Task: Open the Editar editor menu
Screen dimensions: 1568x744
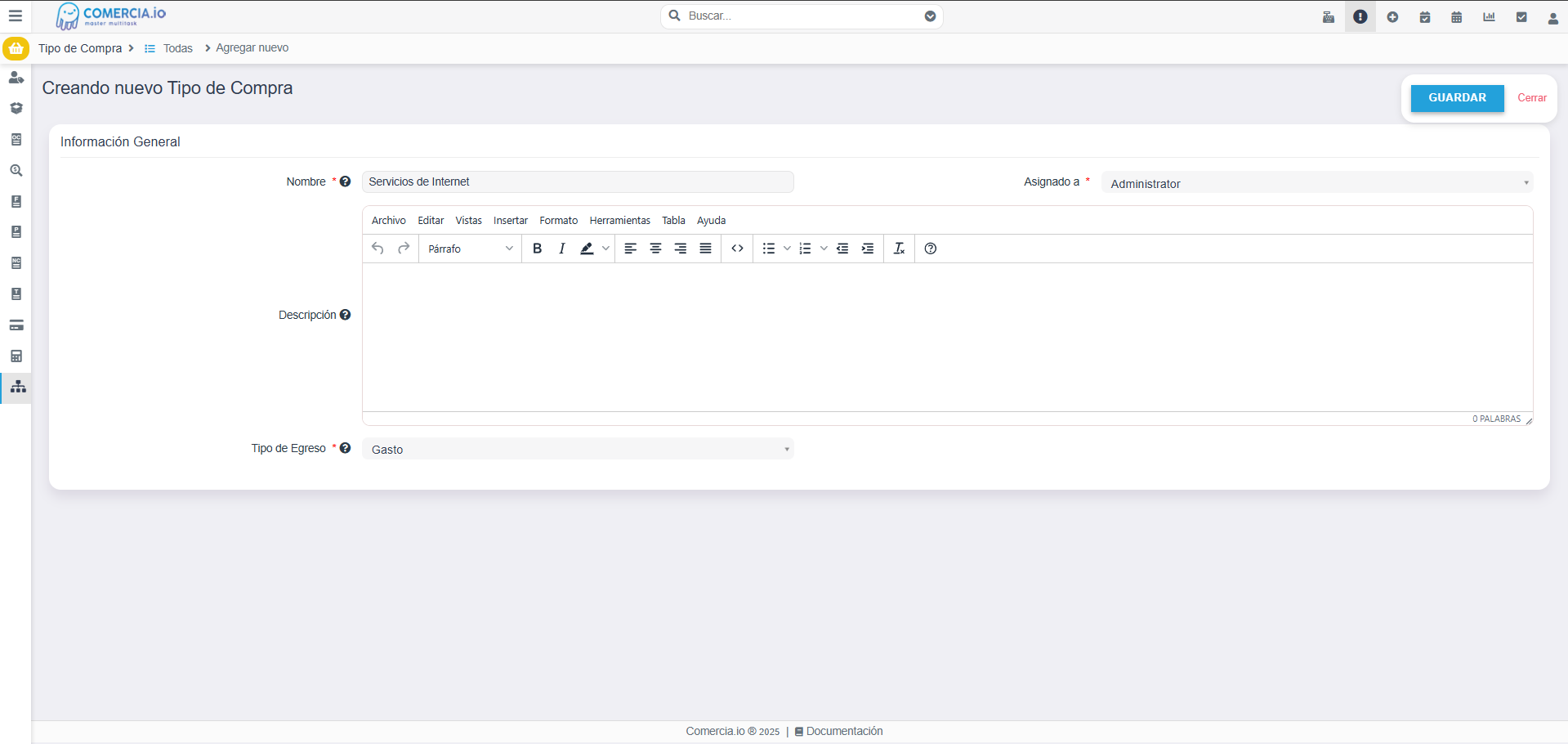Action: pos(431,221)
